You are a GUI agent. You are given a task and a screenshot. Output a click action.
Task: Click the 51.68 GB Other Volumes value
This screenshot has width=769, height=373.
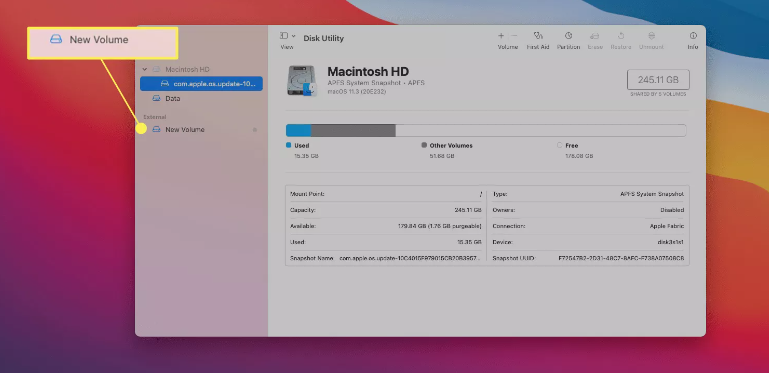pos(442,156)
